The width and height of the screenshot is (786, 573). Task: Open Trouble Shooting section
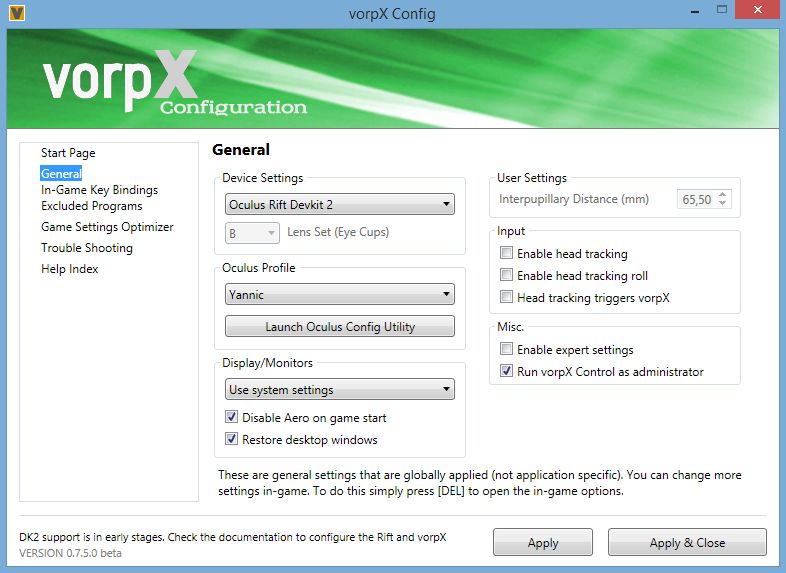click(x=87, y=248)
